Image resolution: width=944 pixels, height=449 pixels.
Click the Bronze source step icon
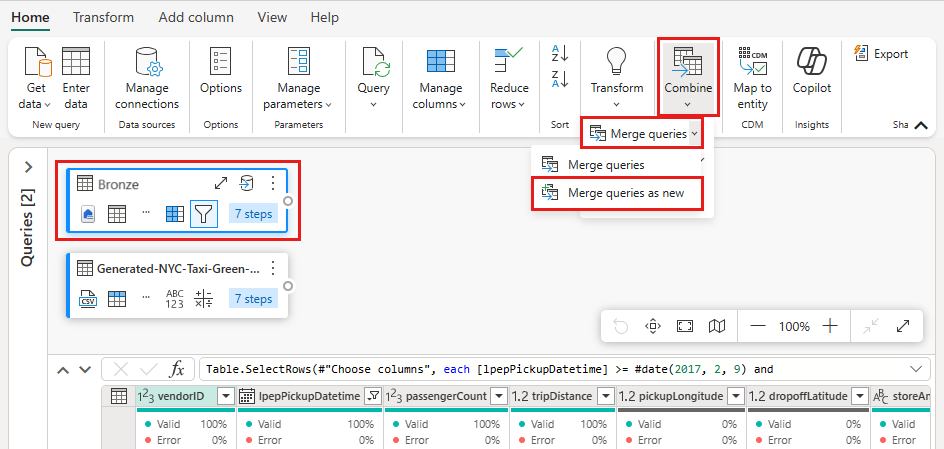(x=88, y=214)
